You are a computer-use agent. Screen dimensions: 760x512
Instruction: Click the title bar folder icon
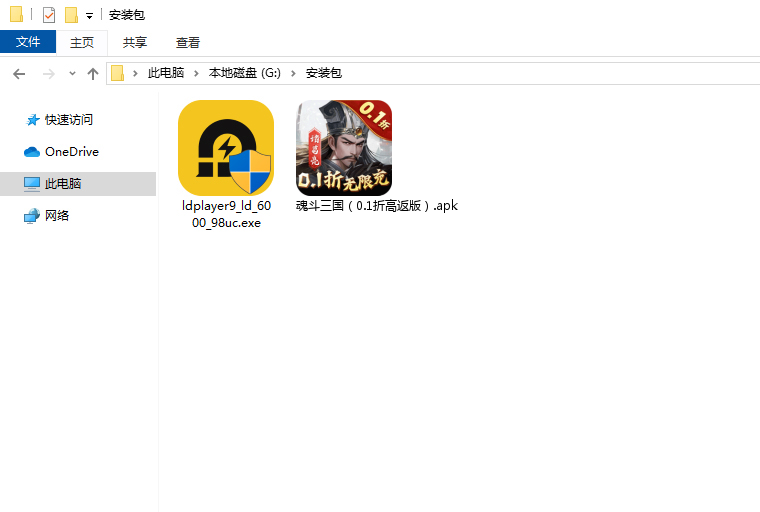click(x=16, y=15)
